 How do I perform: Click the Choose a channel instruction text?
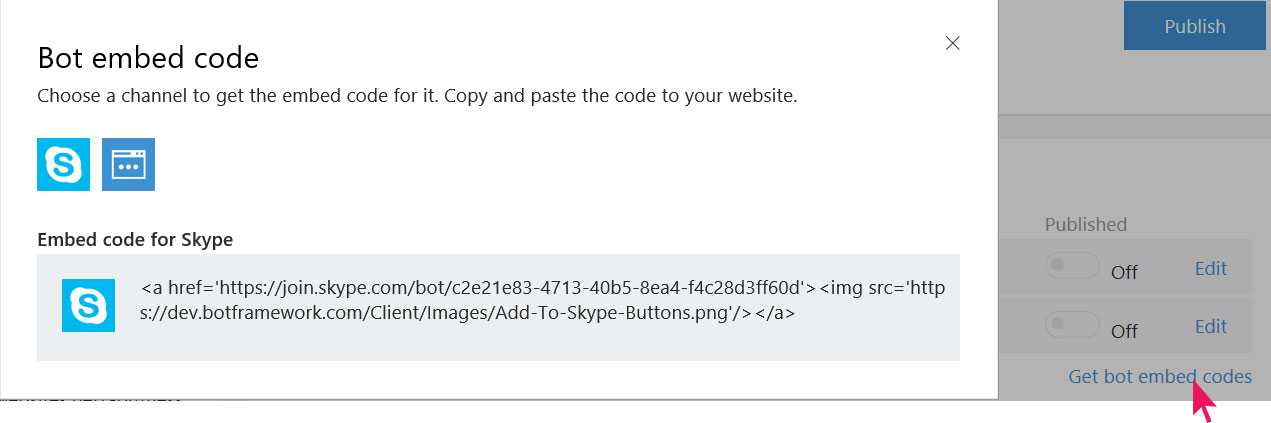(x=417, y=97)
